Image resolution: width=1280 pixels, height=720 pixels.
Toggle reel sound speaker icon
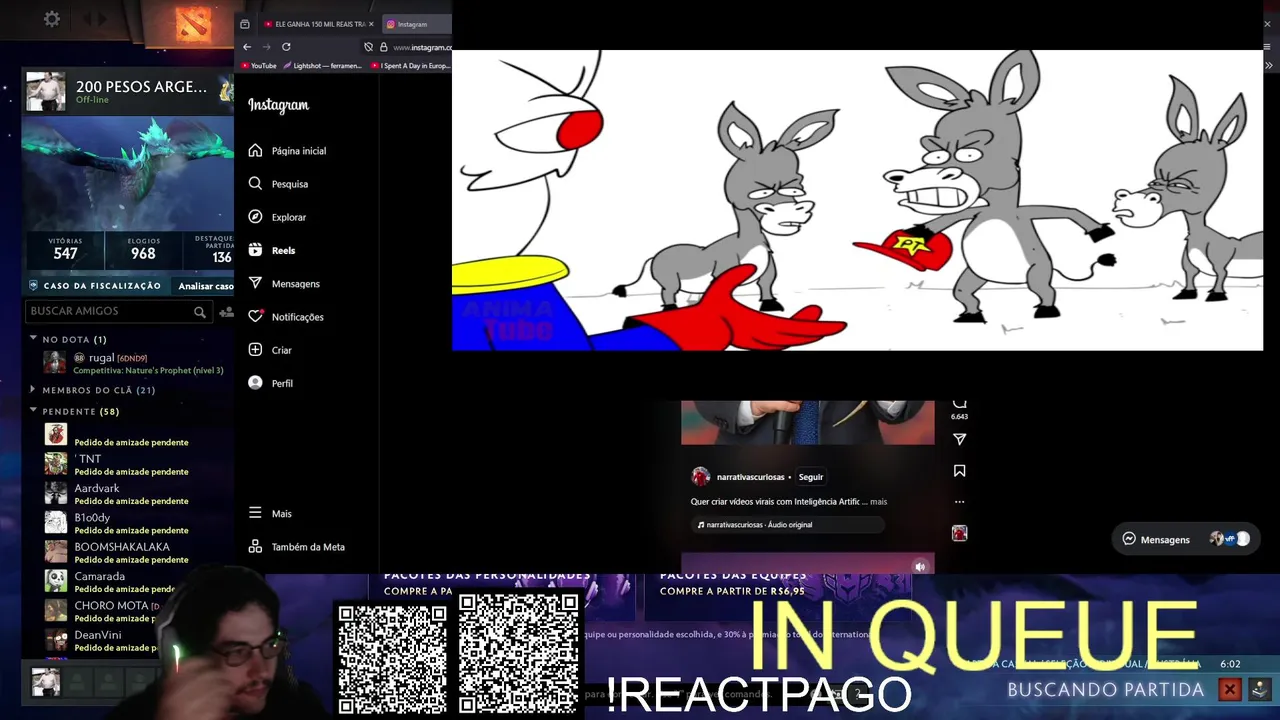920,567
